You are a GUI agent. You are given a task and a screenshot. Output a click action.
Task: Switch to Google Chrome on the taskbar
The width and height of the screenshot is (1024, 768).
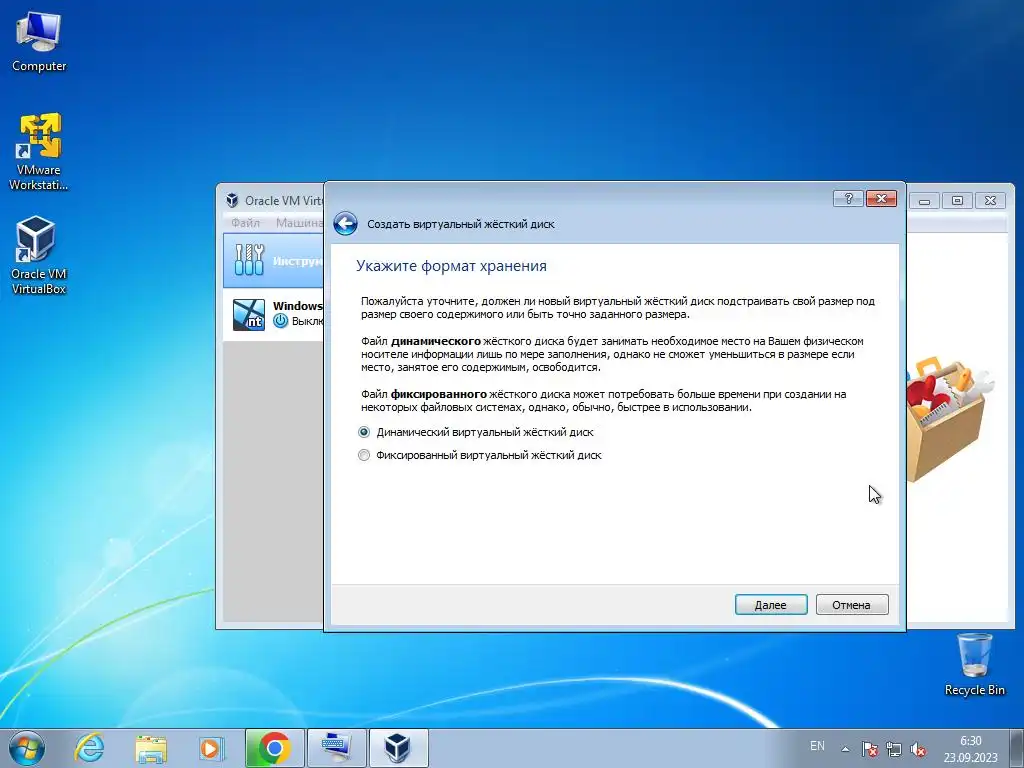pos(274,748)
